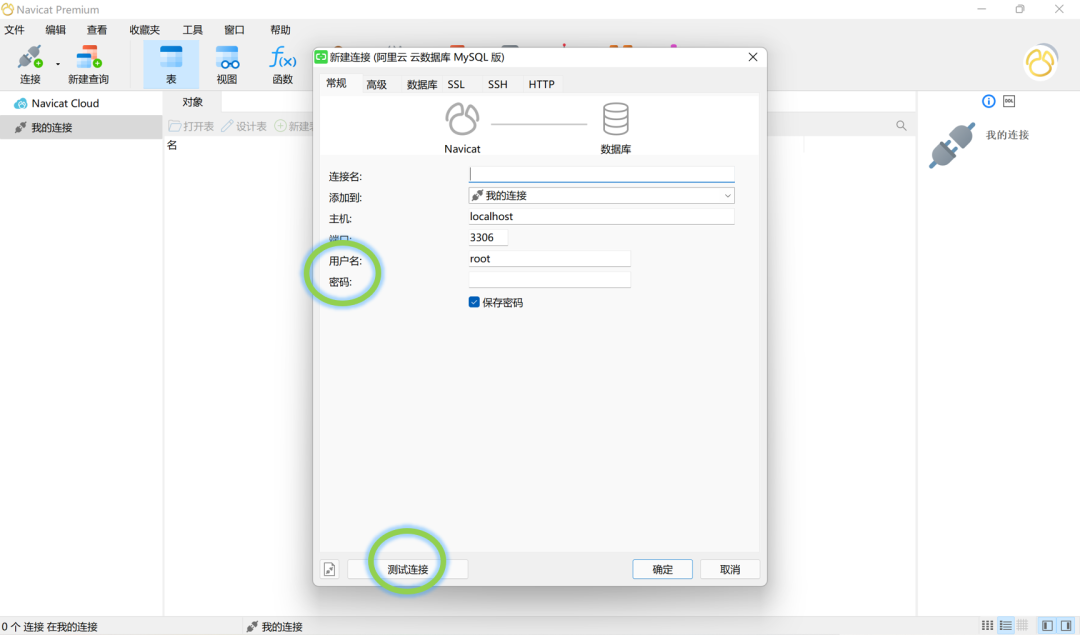
Task: Switch to the SSL tab in dialog
Action: [456, 84]
